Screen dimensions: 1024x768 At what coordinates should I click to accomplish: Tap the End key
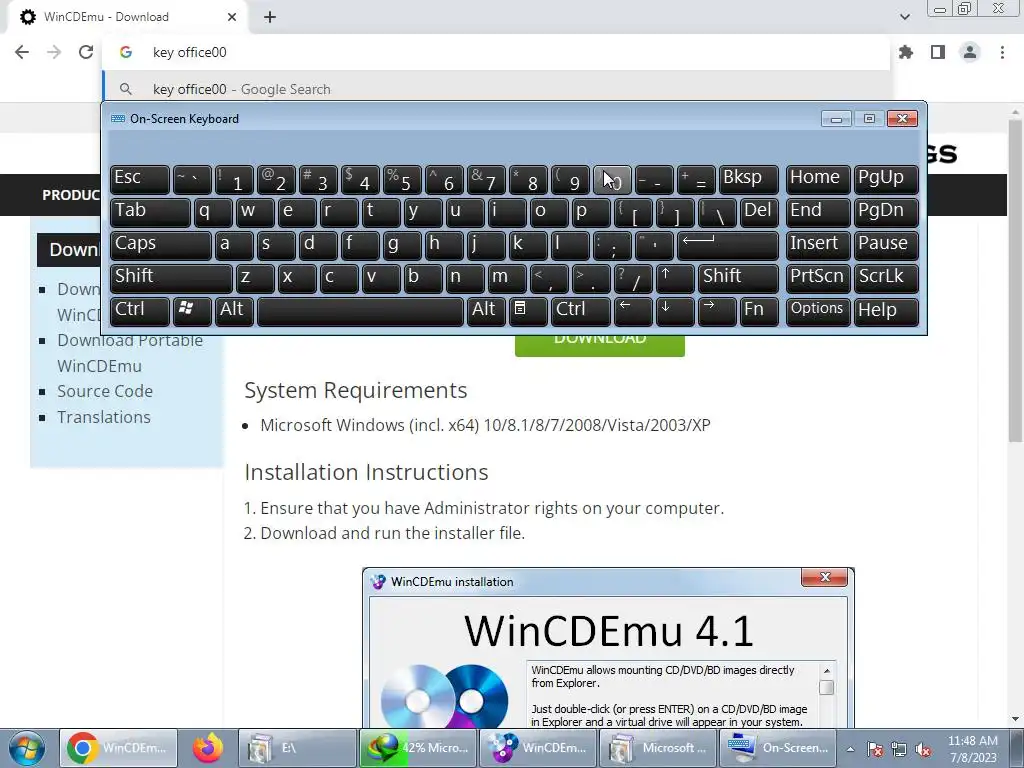pyautogui.click(x=818, y=212)
